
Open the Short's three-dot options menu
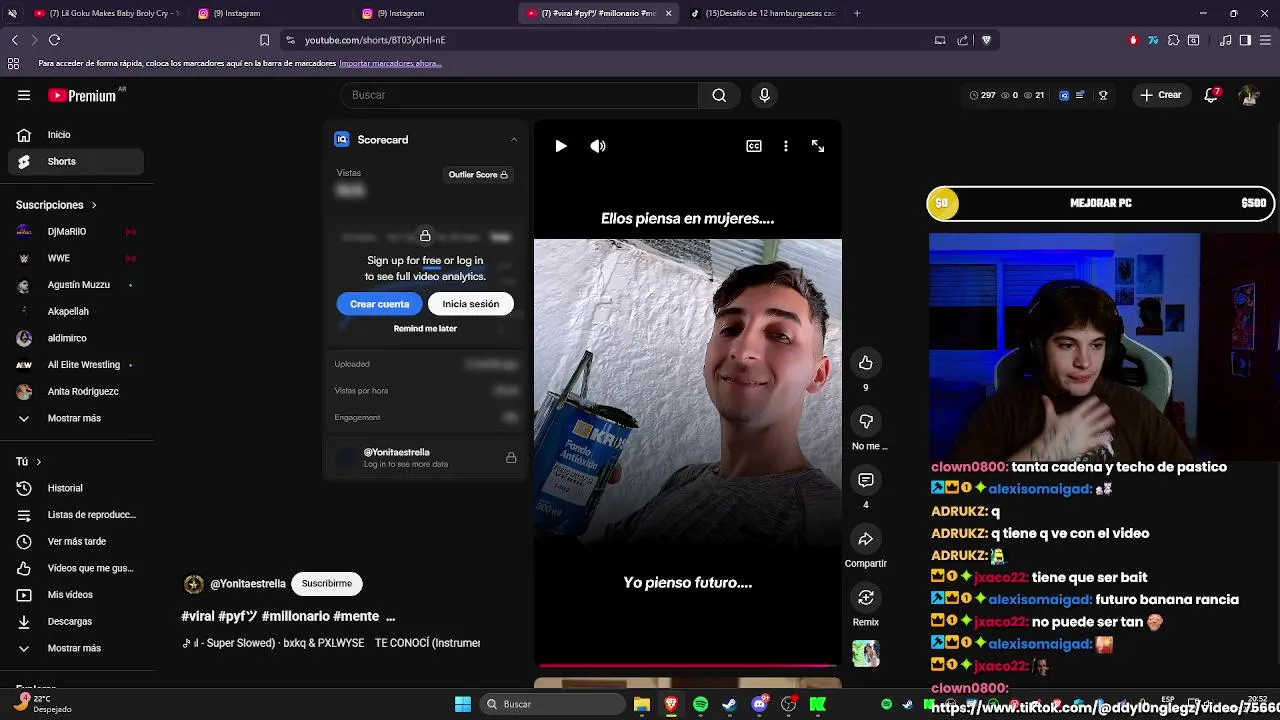[x=786, y=146]
